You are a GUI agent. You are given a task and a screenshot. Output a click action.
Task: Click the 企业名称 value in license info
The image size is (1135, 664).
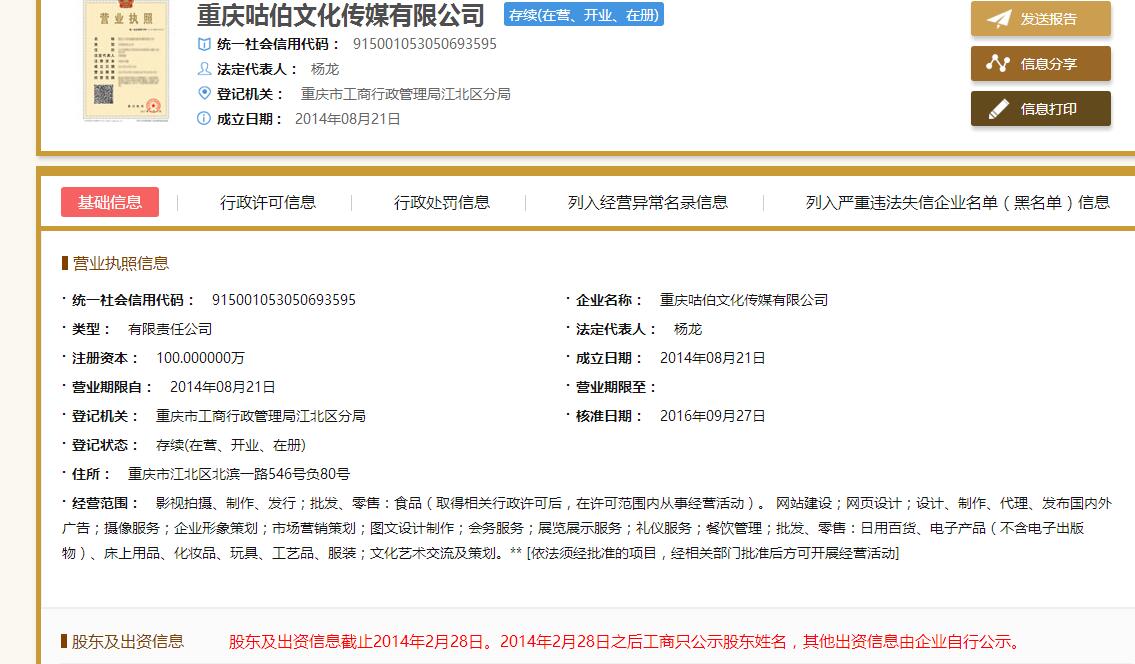[x=744, y=300]
